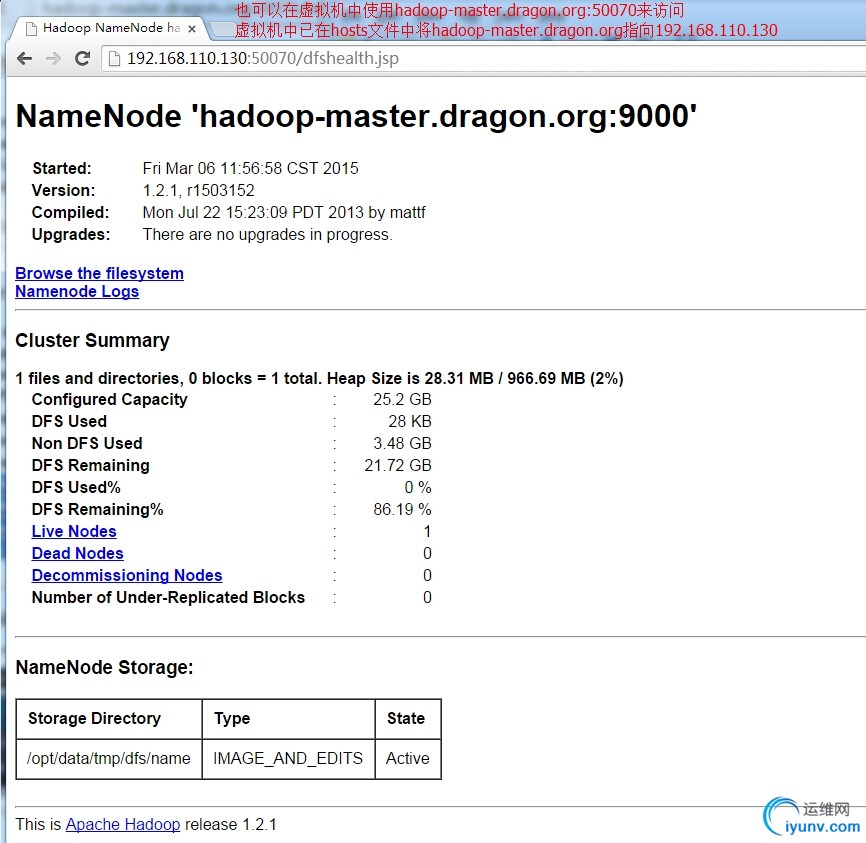Screen dimensions: 866x843
Task: Click the DFS Used value 28 KB
Action: (x=409, y=421)
